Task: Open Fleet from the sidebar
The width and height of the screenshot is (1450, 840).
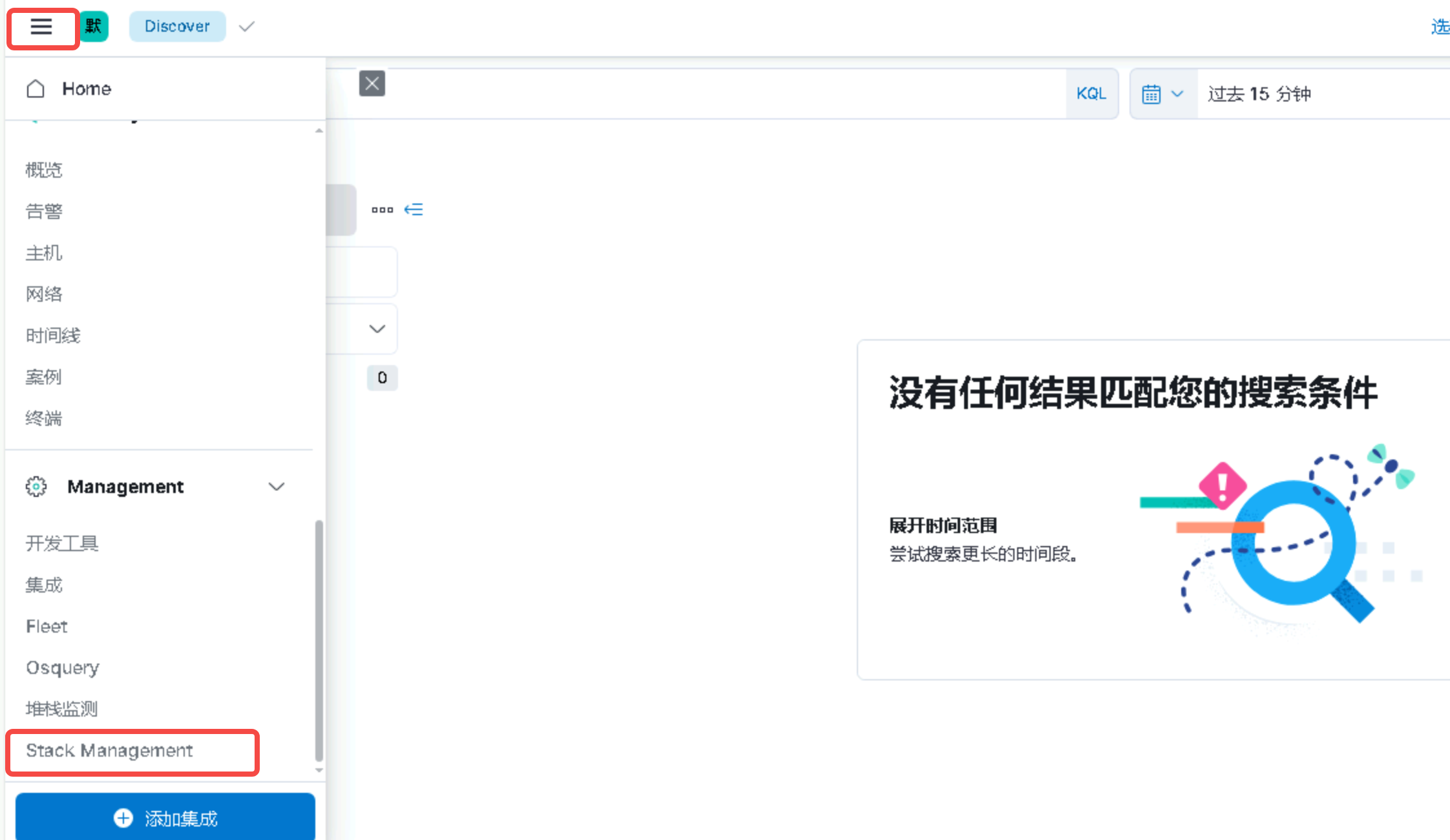Action: click(x=47, y=627)
